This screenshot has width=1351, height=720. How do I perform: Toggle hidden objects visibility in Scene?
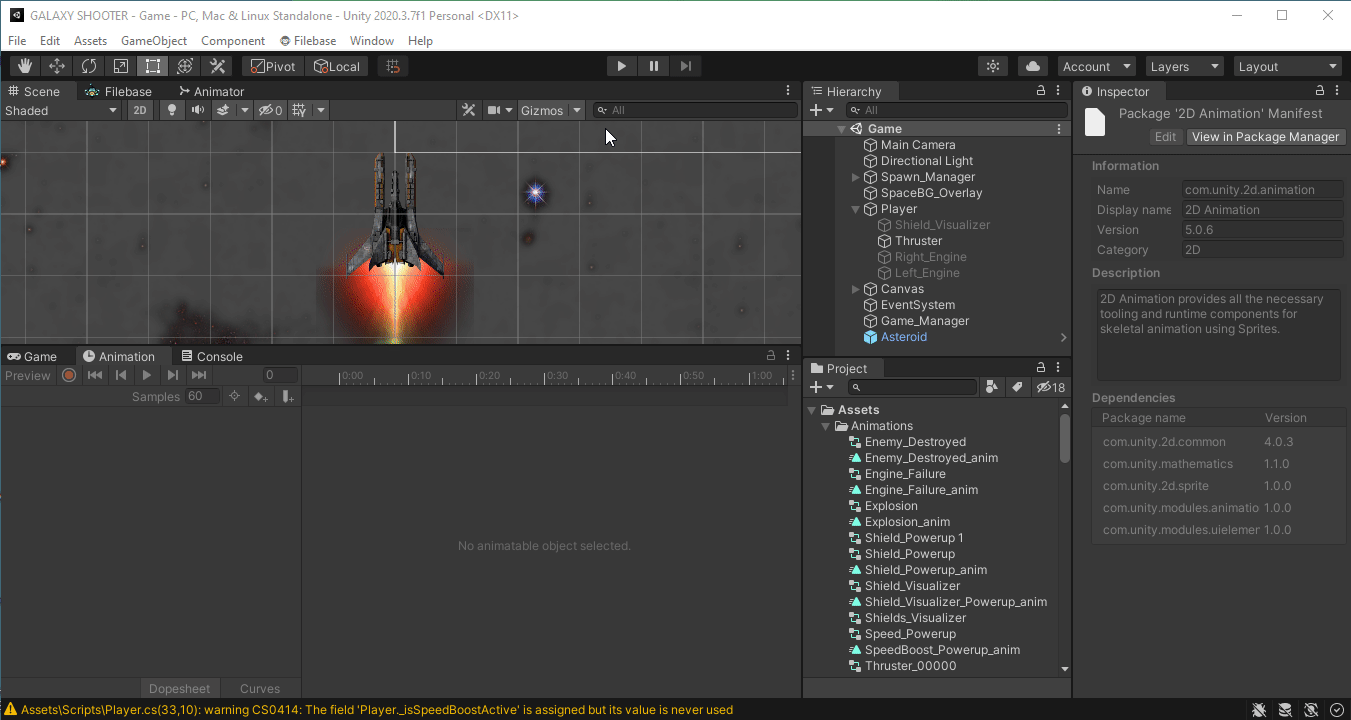270,110
